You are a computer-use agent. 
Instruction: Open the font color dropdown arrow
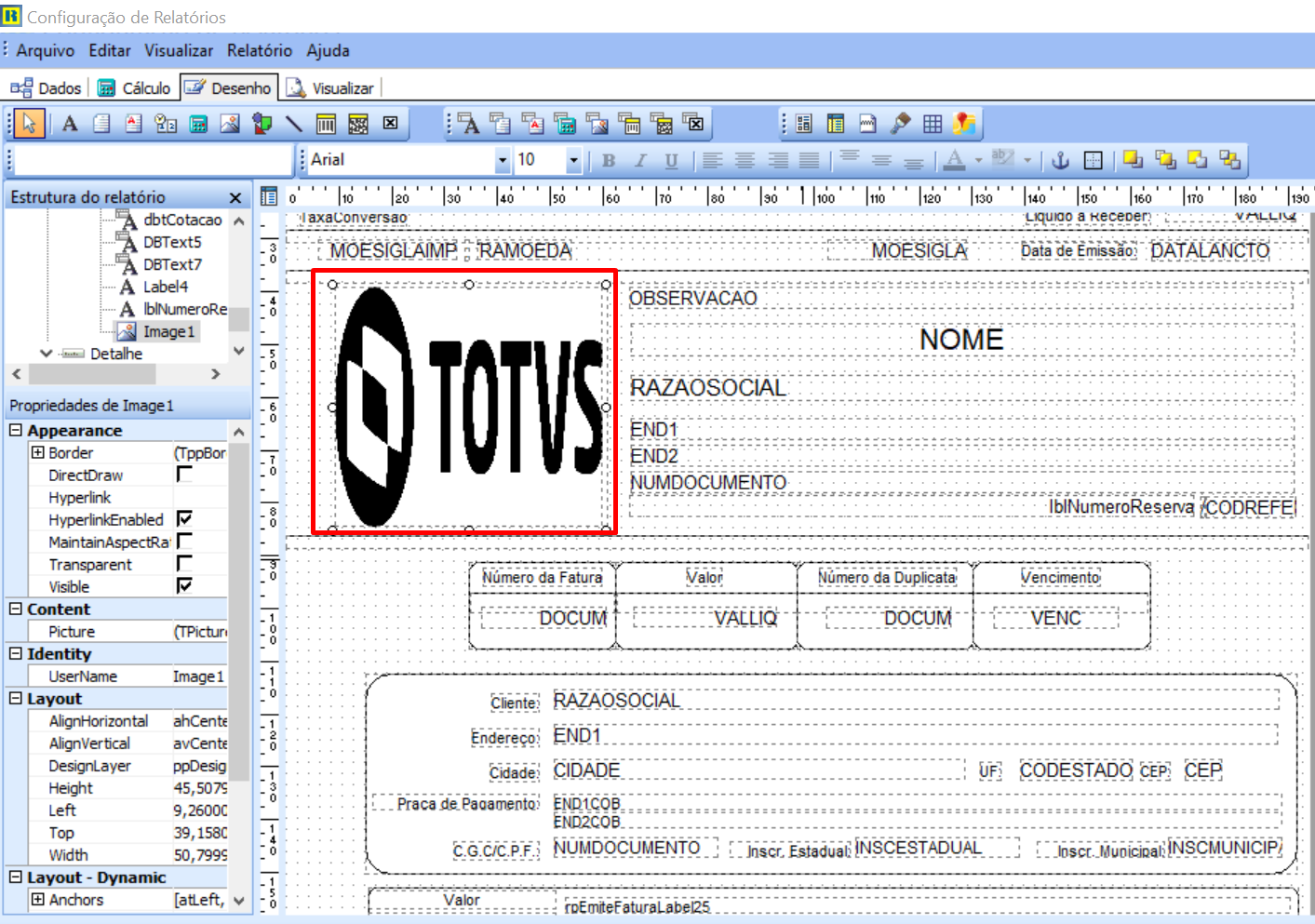pyautogui.click(x=978, y=160)
